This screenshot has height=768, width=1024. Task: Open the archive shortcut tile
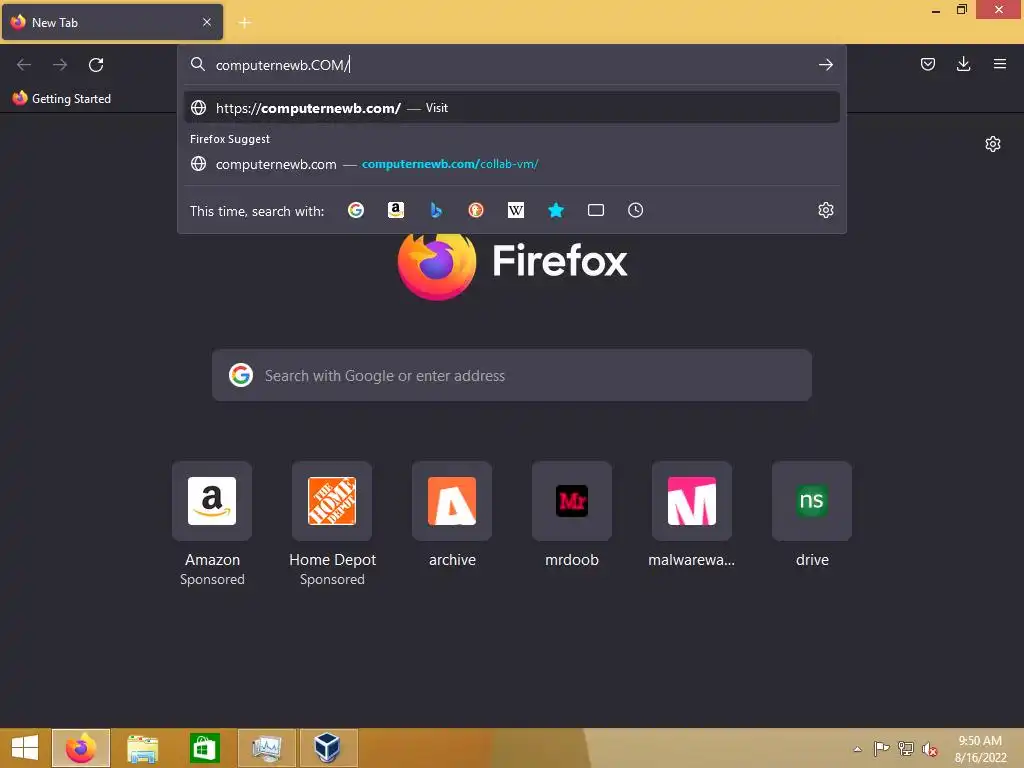(x=452, y=501)
